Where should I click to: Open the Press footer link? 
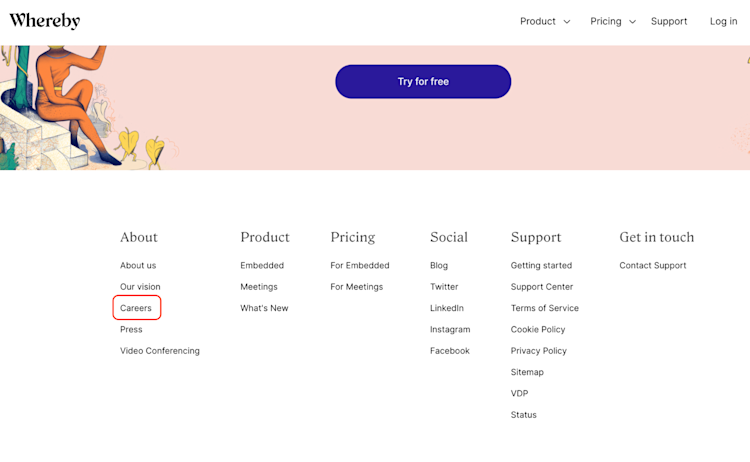click(x=131, y=330)
